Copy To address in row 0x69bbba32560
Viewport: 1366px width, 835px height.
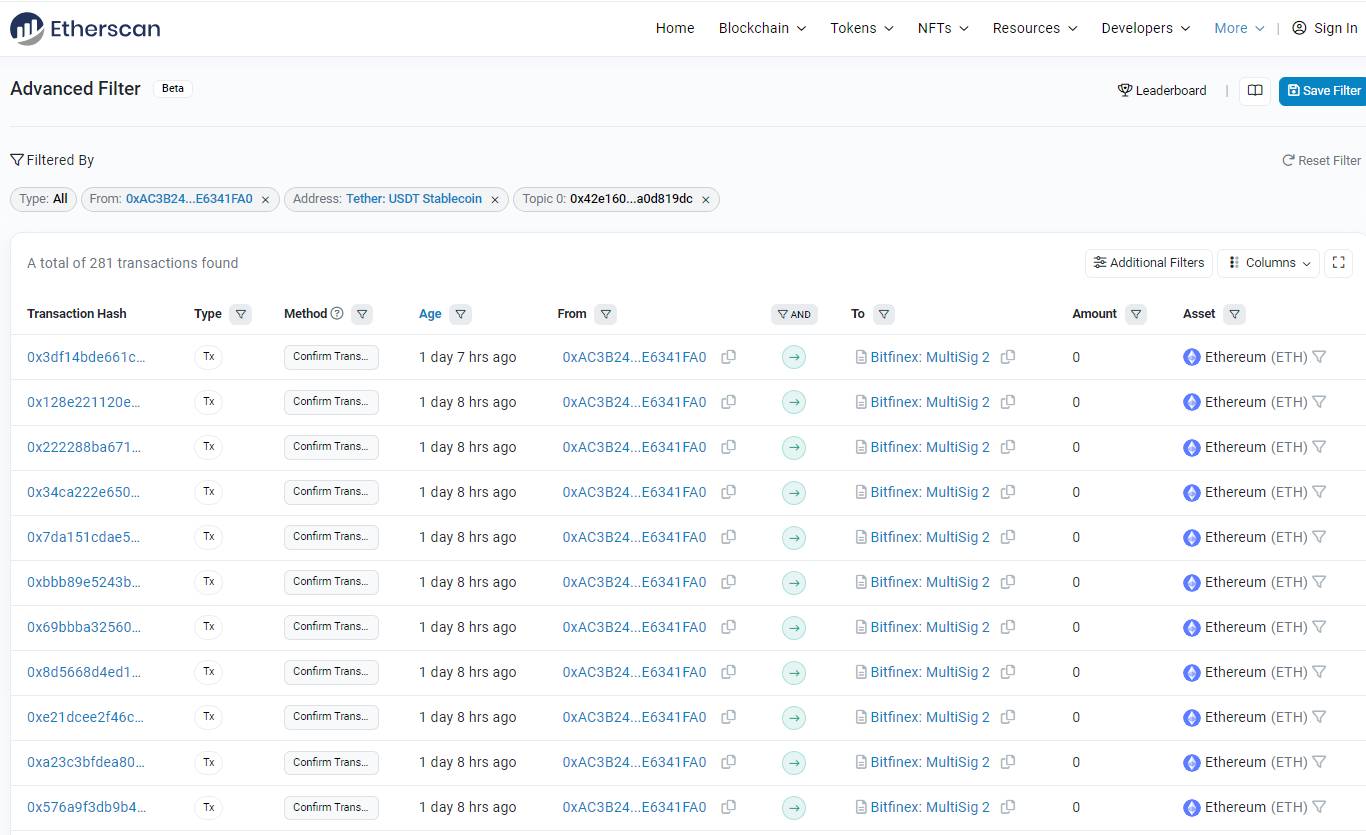click(x=1008, y=627)
